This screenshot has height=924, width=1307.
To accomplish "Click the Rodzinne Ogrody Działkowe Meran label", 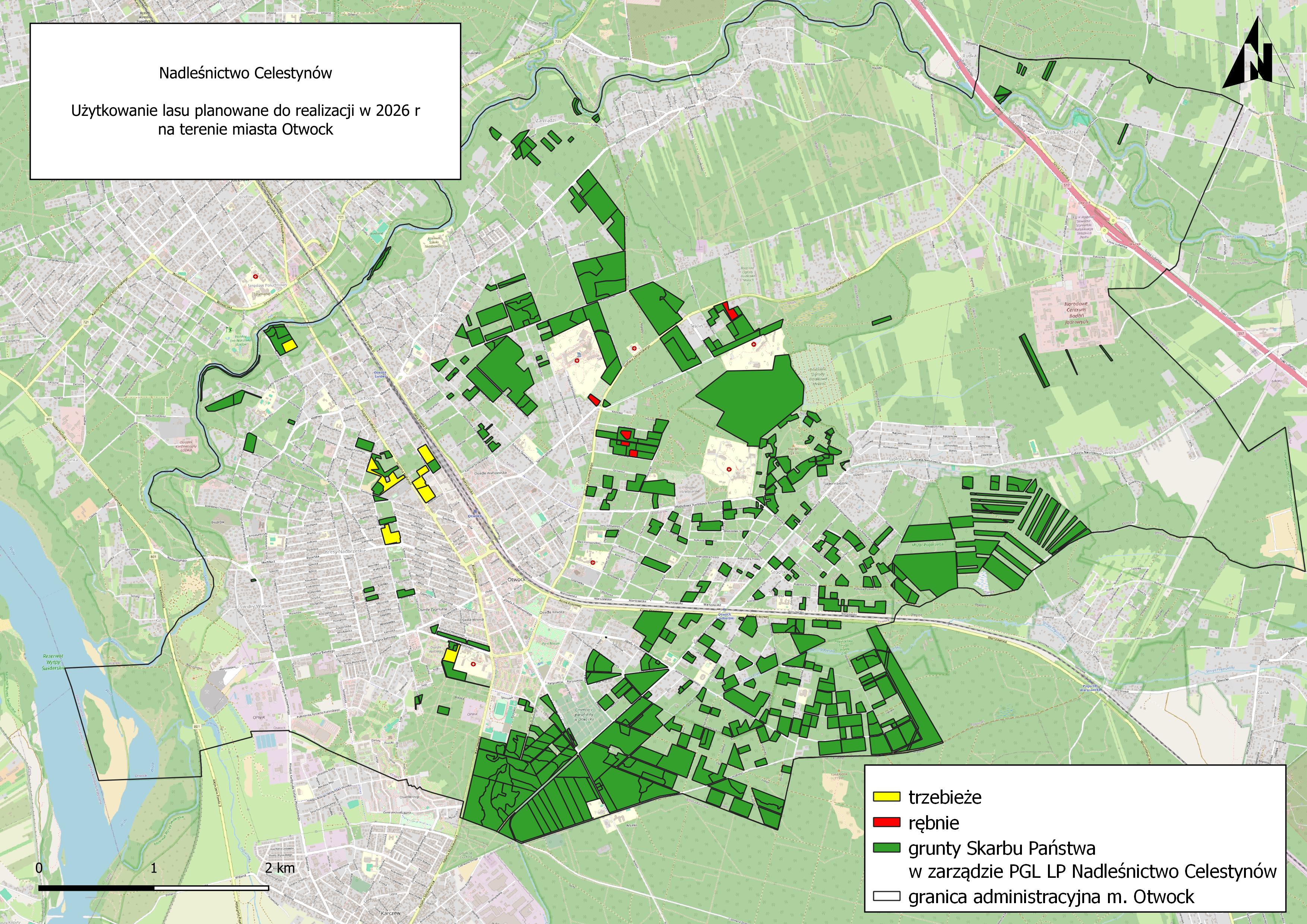I will 818,377.
